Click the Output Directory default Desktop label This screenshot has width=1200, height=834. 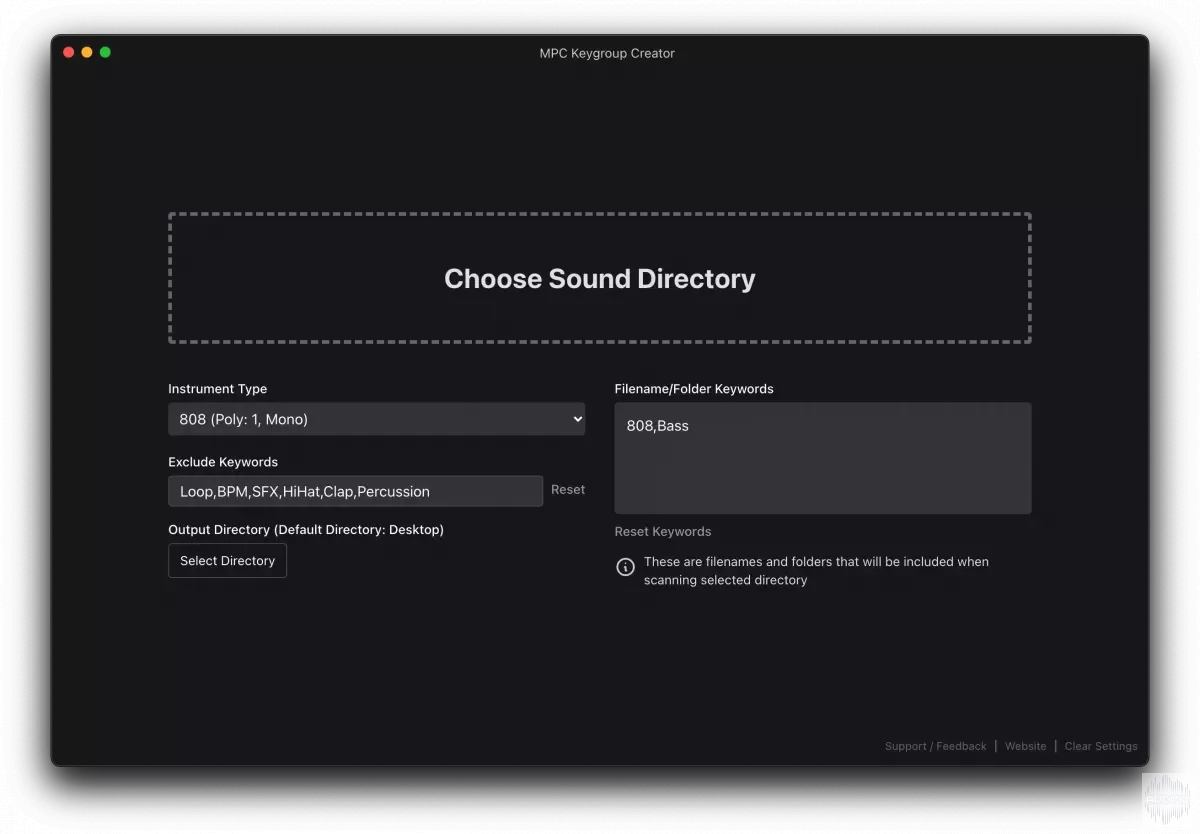point(306,530)
